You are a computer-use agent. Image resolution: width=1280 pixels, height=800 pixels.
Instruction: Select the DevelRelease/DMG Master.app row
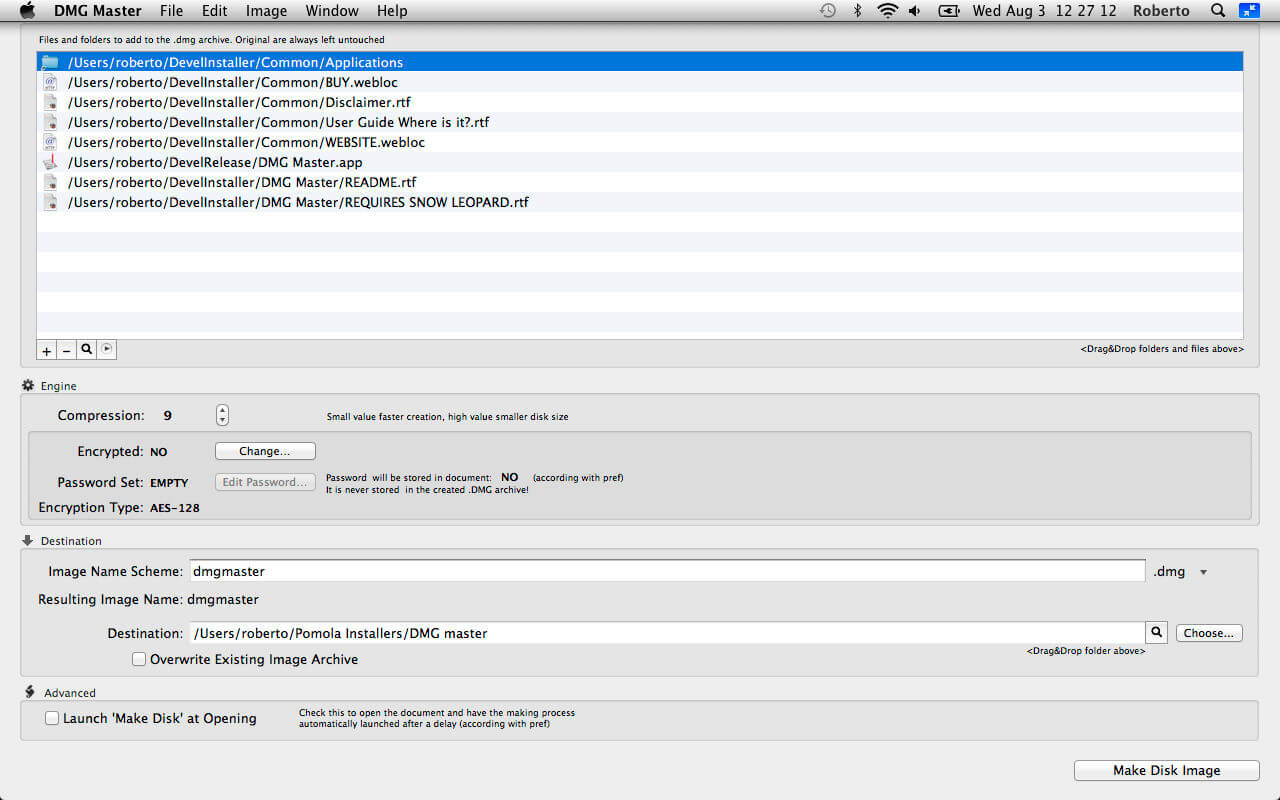click(x=640, y=162)
